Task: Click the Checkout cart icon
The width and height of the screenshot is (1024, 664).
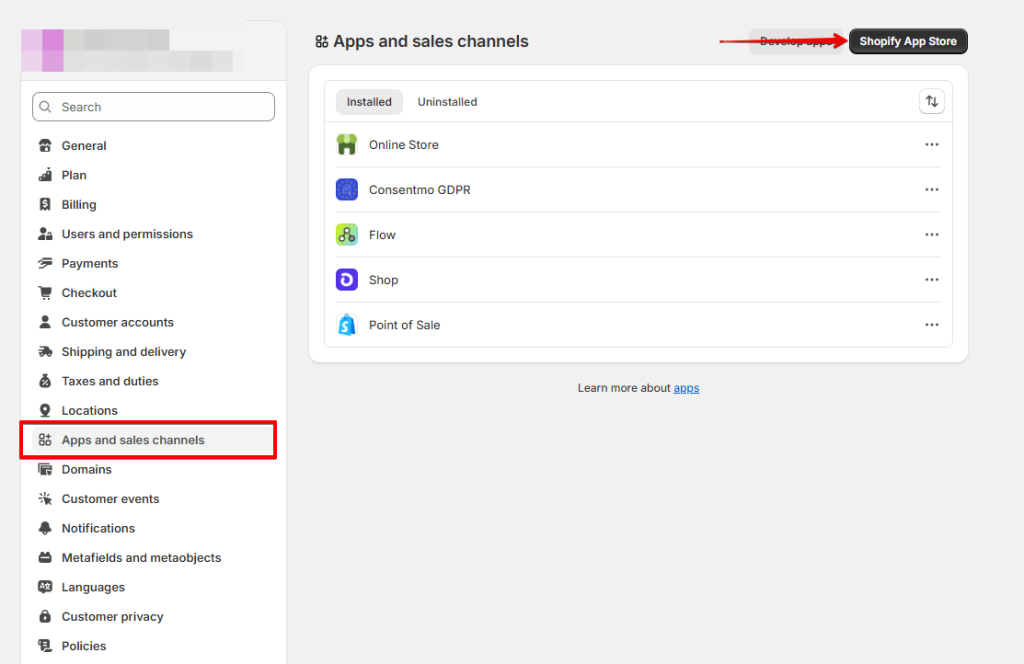Action: click(45, 292)
